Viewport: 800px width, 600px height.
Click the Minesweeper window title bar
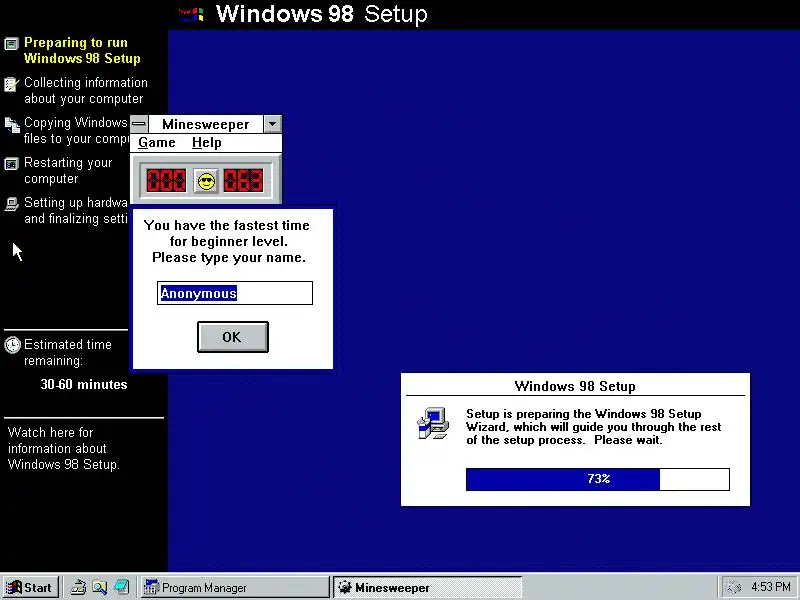[x=206, y=124]
